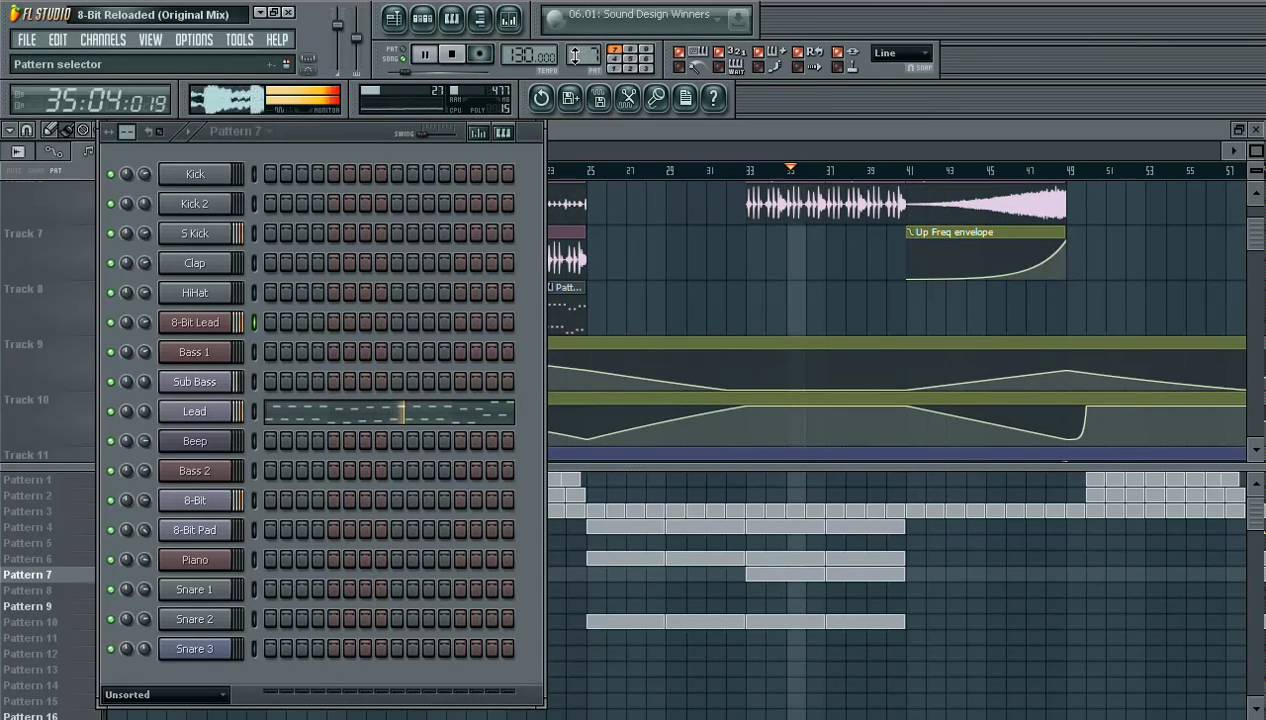Open the Pattern 7 dropdown in sequencer

(x=240, y=131)
